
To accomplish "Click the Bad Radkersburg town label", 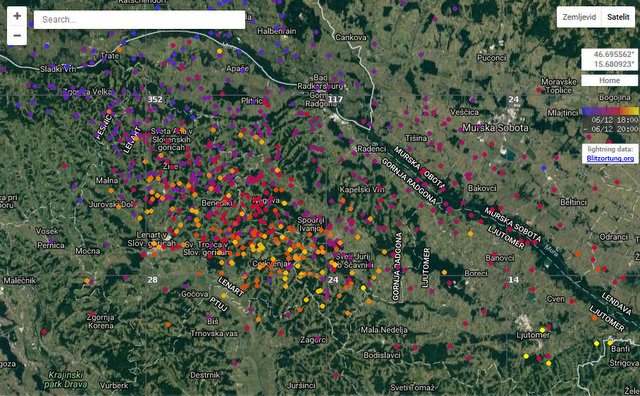I will (x=320, y=82).
